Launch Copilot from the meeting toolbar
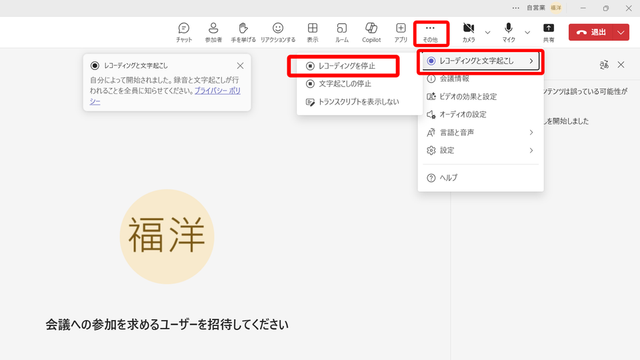The height and width of the screenshot is (360, 640). coord(371,32)
